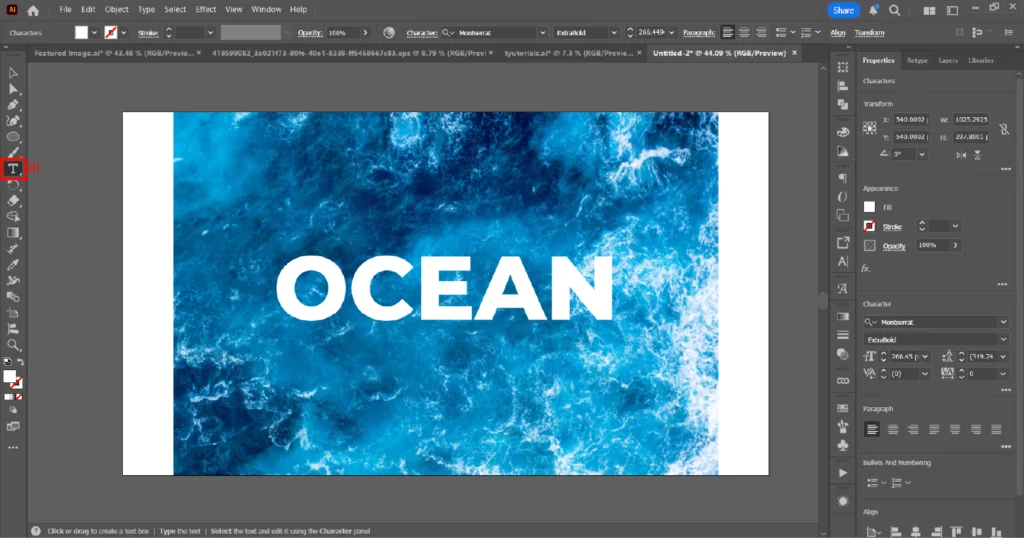Toggle align left in the Control bar
Screen dimensions: 1024x538
728,33
